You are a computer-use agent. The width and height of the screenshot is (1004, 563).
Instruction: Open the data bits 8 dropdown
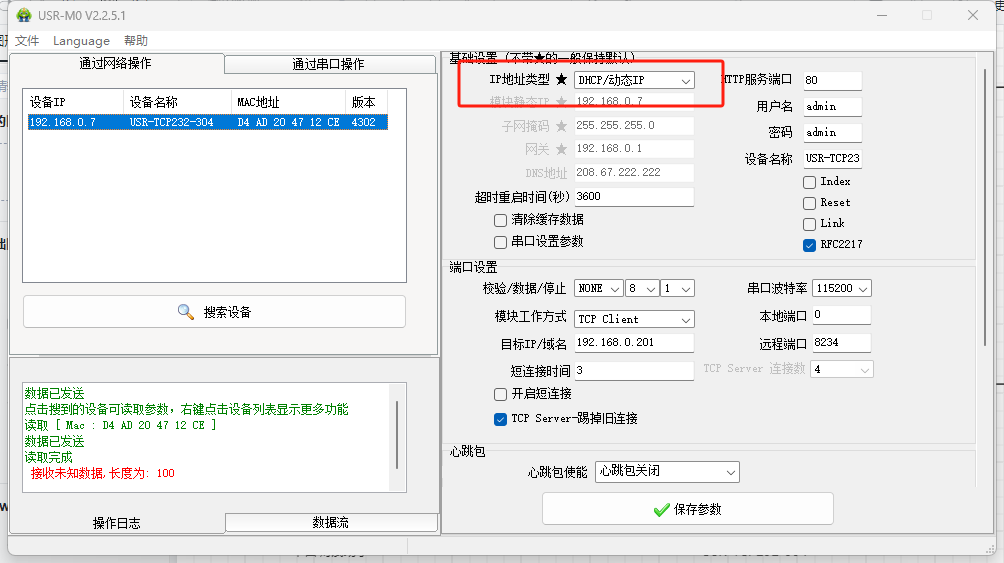(x=642, y=289)
